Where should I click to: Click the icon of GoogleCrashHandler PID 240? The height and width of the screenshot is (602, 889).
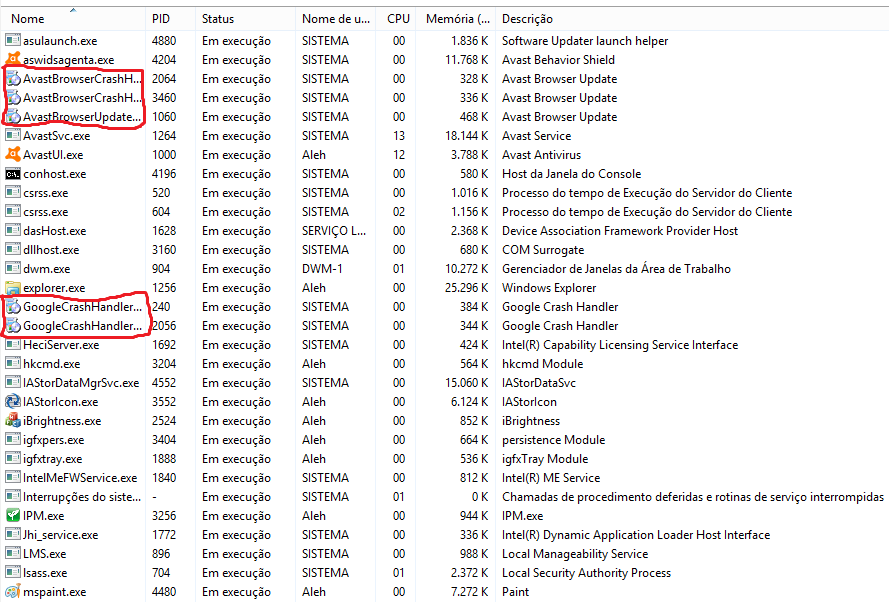[x=12, y=307]
